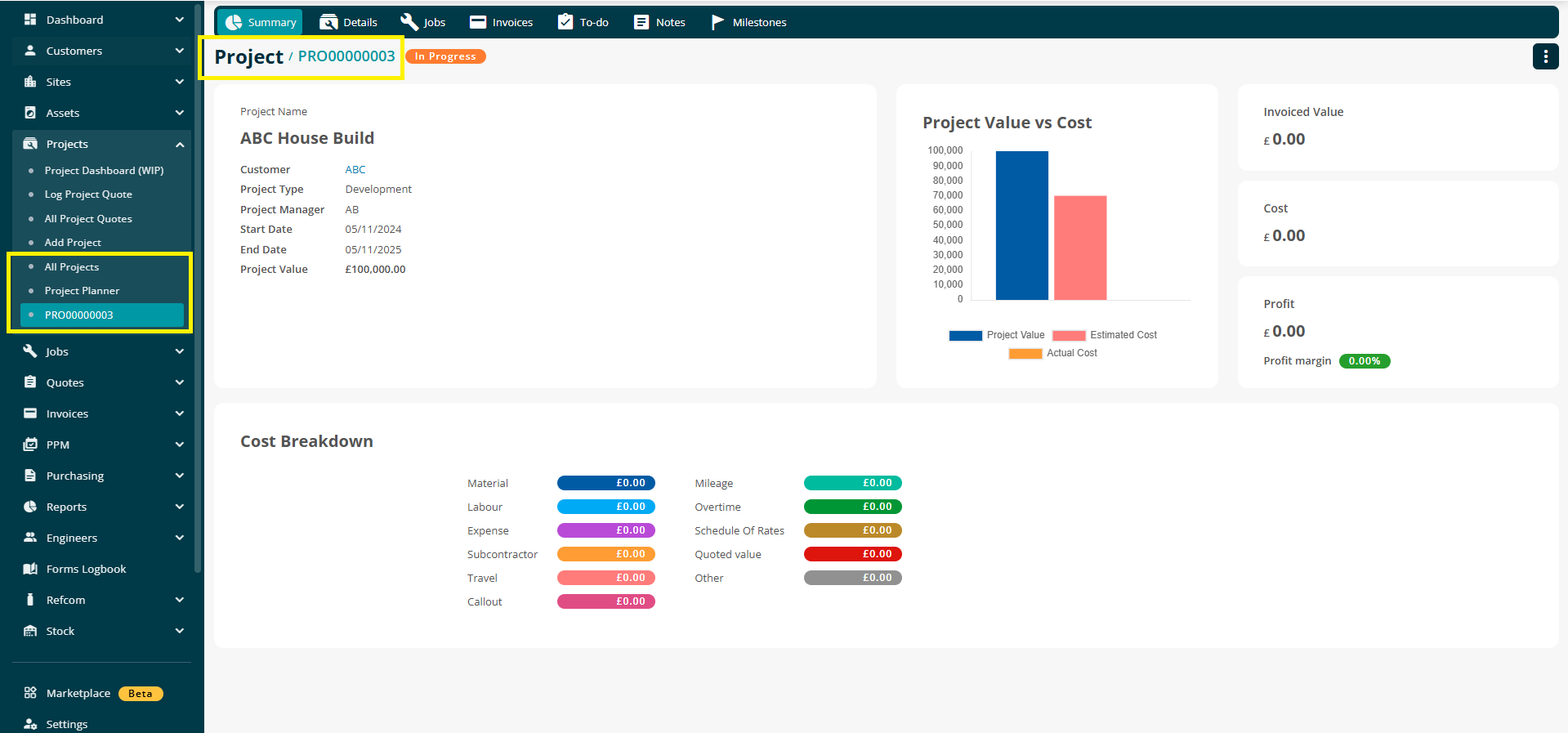
Task: Click the In Progress status badge
Action: coord(445,56)
